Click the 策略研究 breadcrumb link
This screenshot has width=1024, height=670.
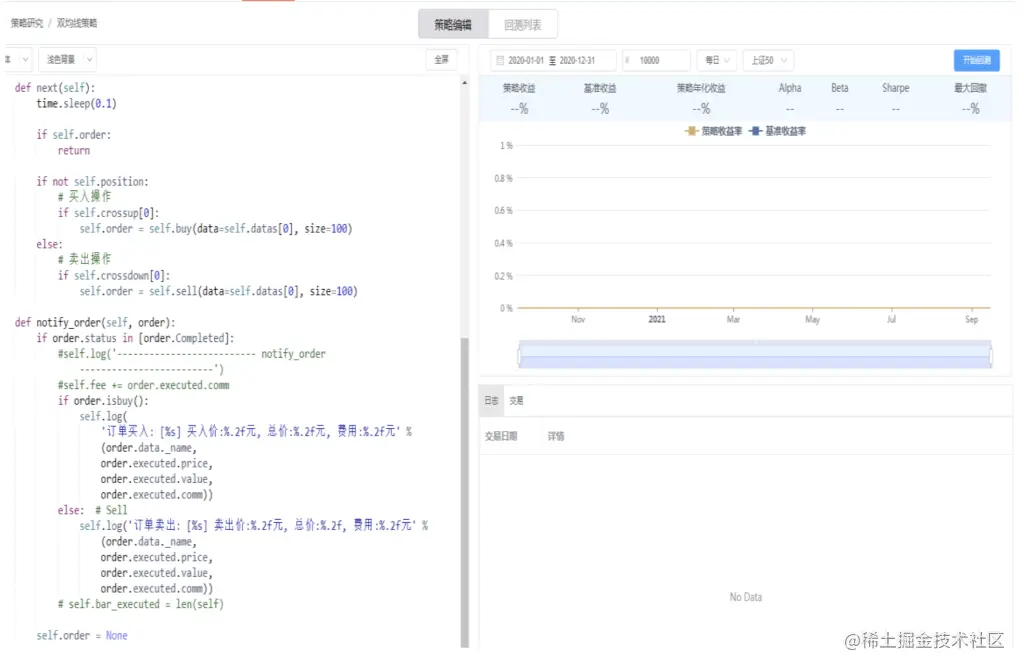click(x=27, y=24)
